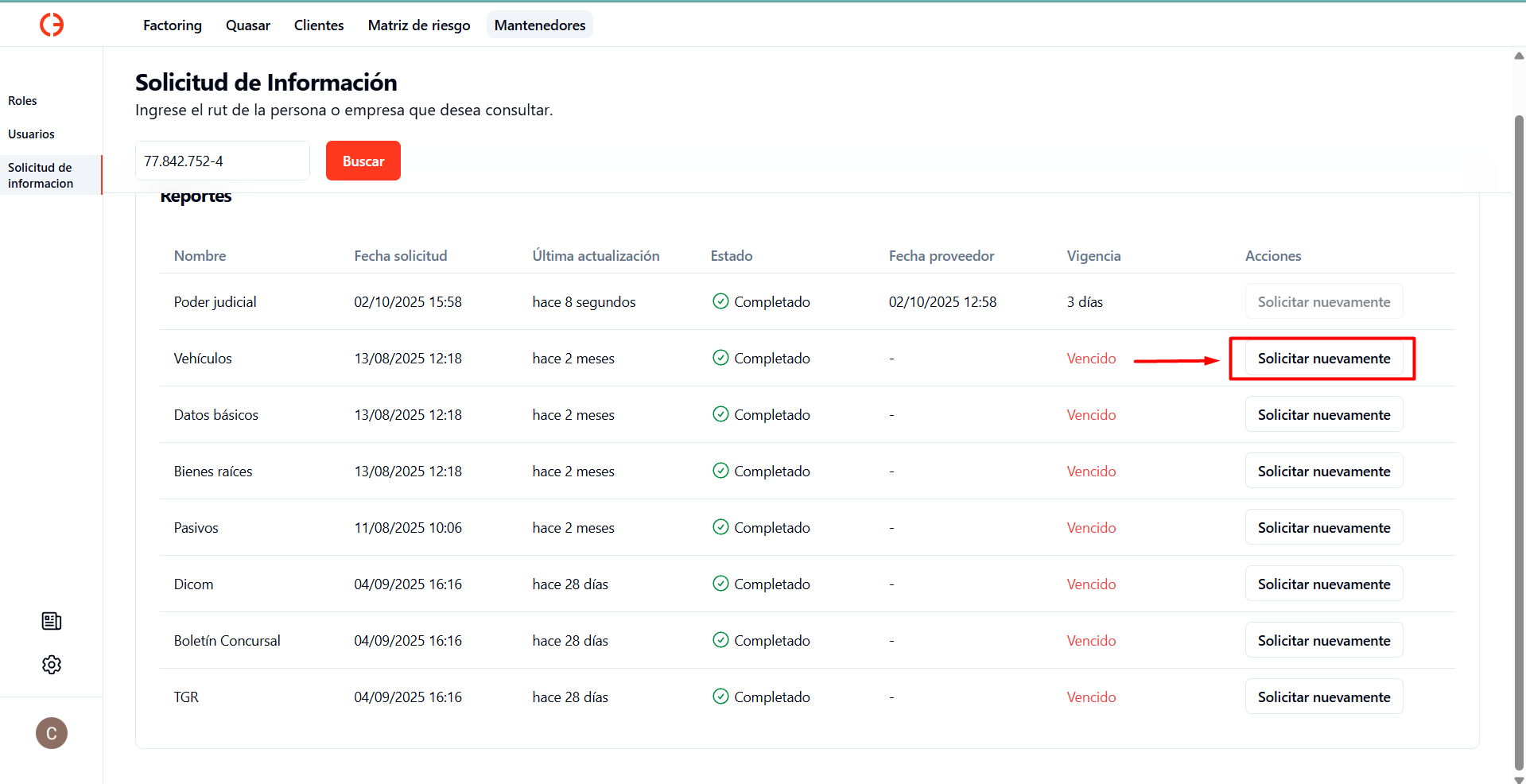Open the news document icon in sidebar
This screenshot has width=1526, height=784.
(x=52, y=621)
